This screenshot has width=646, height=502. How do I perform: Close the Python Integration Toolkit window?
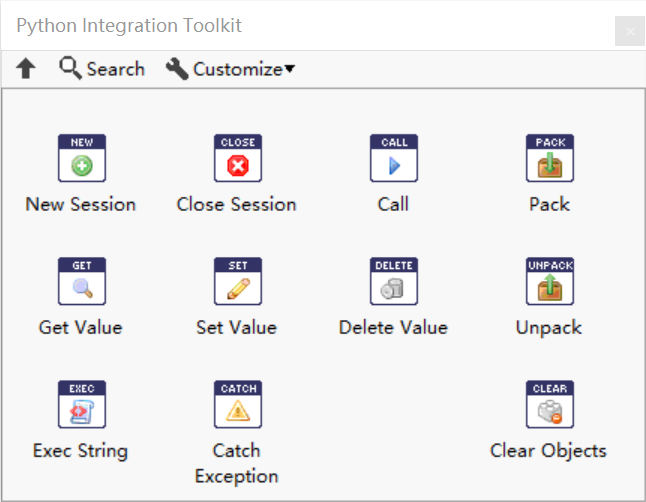[x=630, y=31]
